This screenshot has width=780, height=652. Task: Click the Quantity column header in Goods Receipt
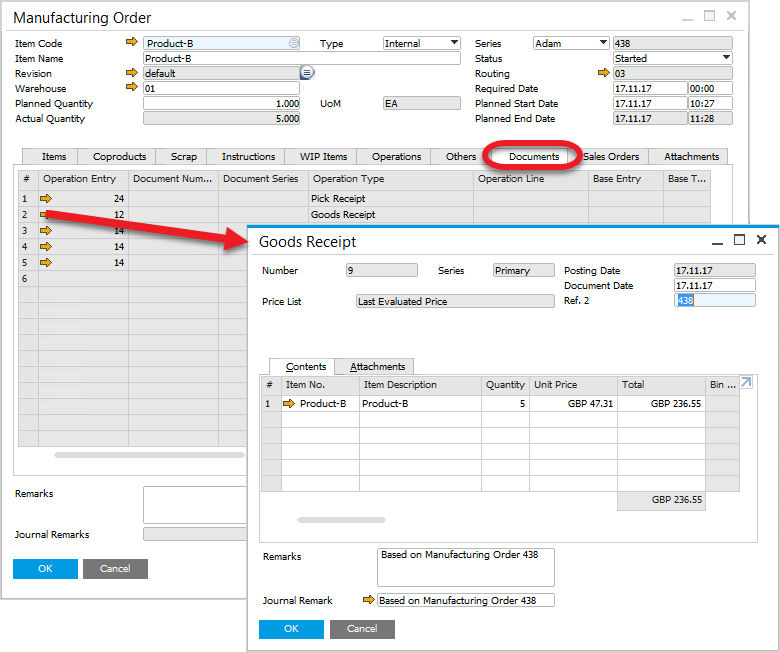point(505,384)
